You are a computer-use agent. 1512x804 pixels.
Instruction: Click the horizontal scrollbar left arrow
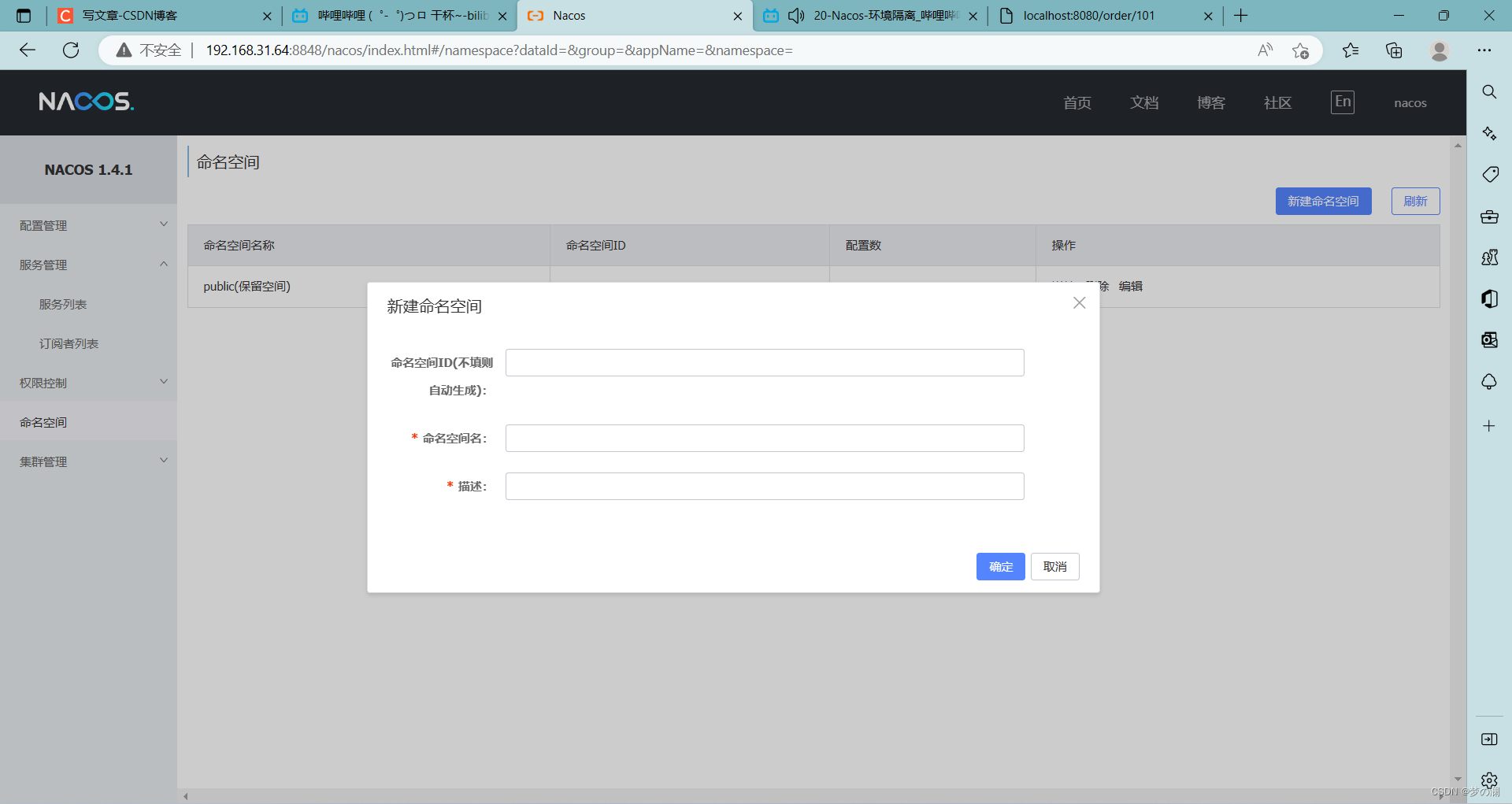[x=186, y=796]
